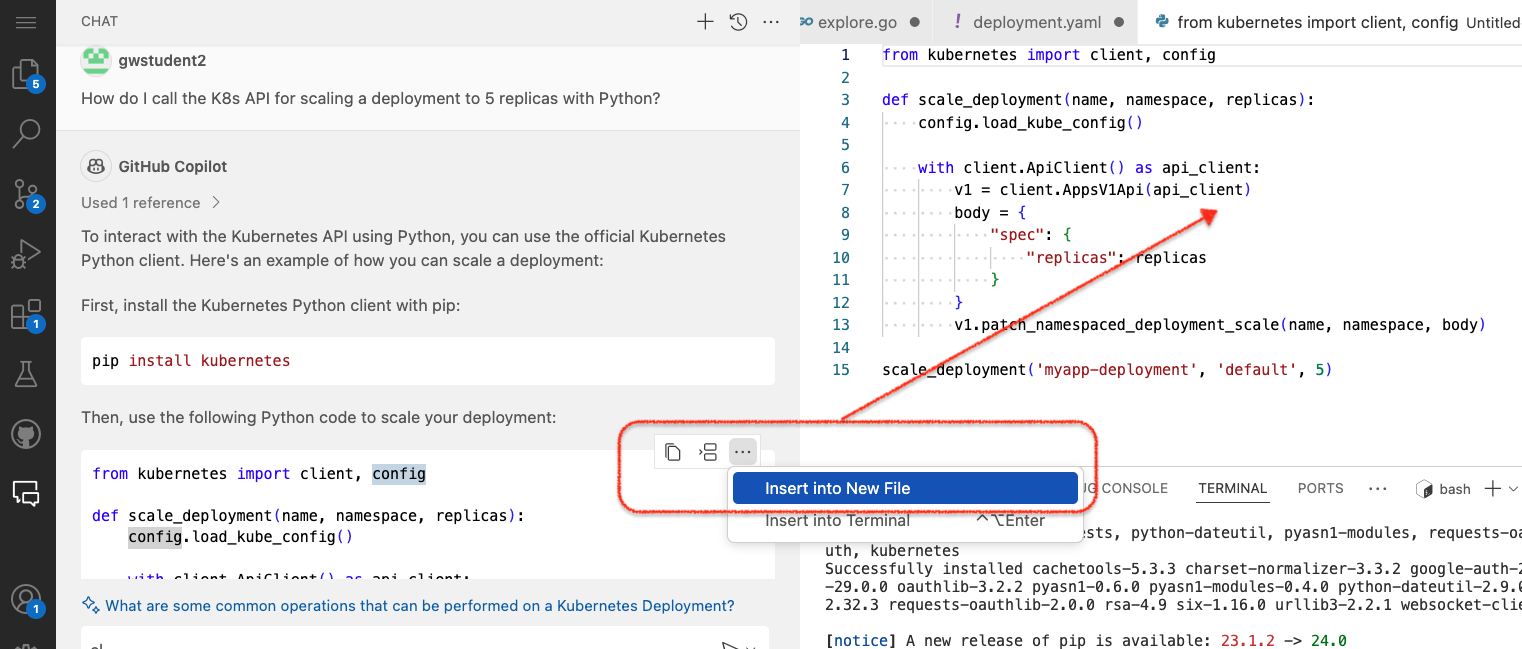Open the Explorer view in activity bar
This screenshot has width=1522, height=649.
pos(26,75)
